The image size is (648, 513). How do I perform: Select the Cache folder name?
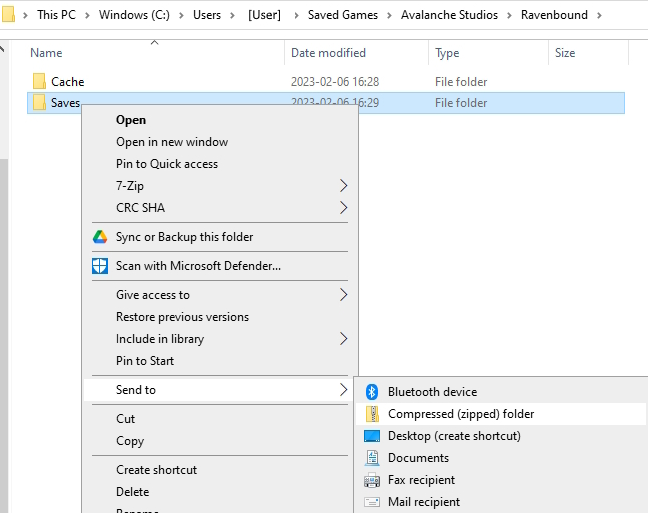[67, 82]
